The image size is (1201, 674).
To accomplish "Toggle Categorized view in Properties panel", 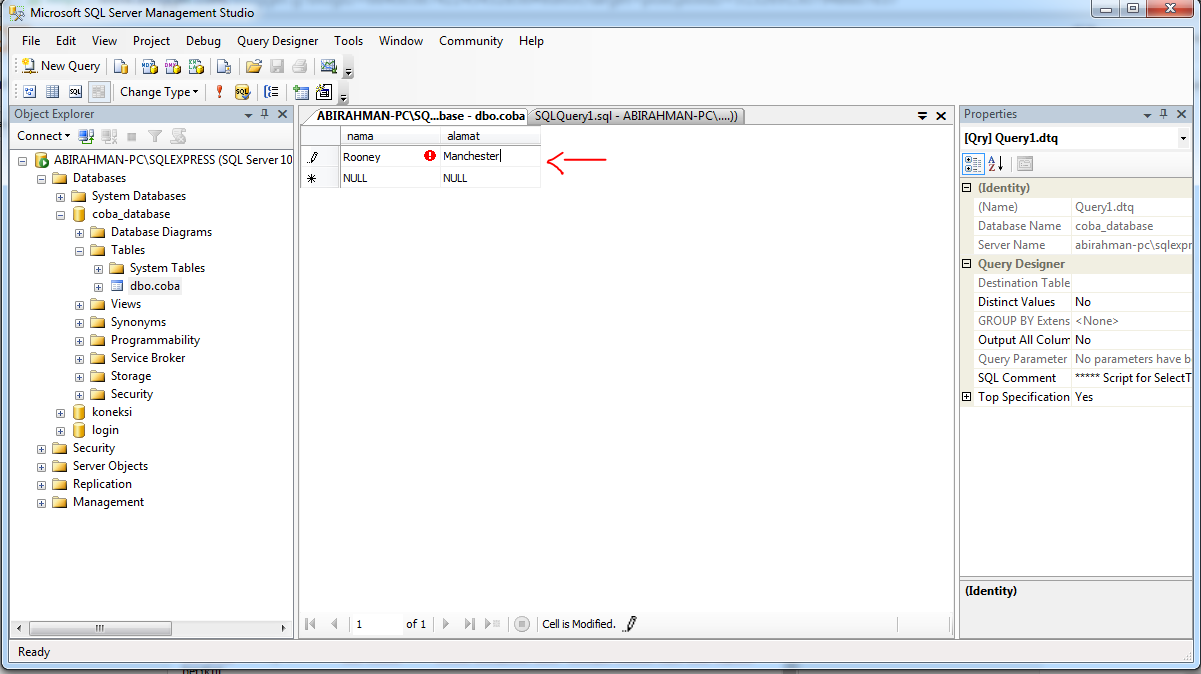I will pos(971,164).
